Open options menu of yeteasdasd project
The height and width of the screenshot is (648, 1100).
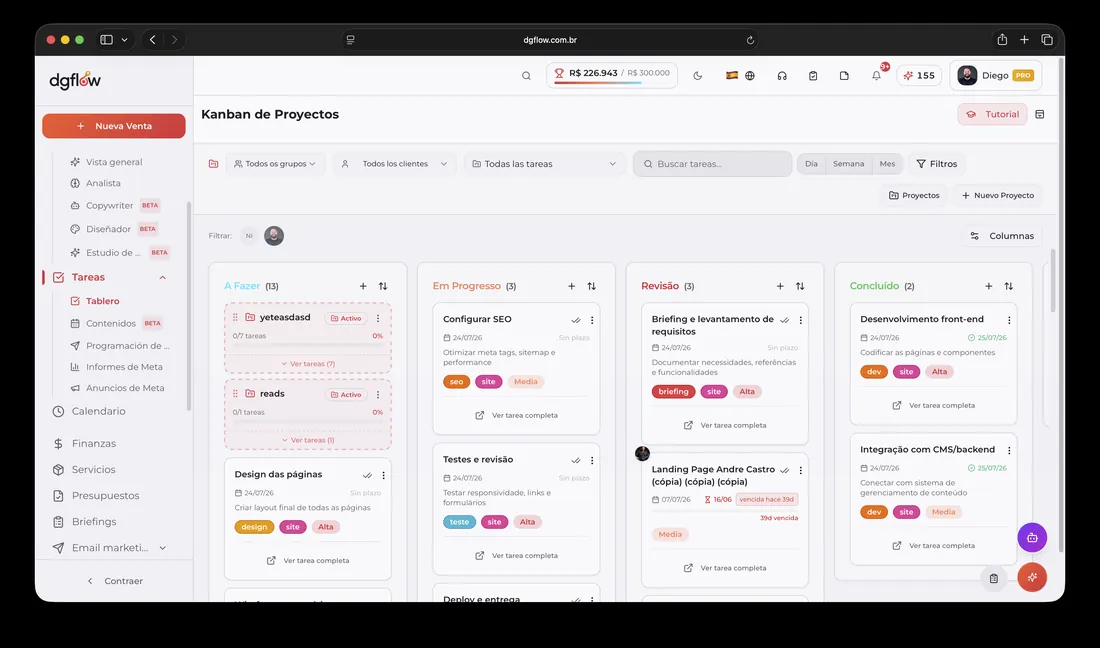(x=378, y=318)
